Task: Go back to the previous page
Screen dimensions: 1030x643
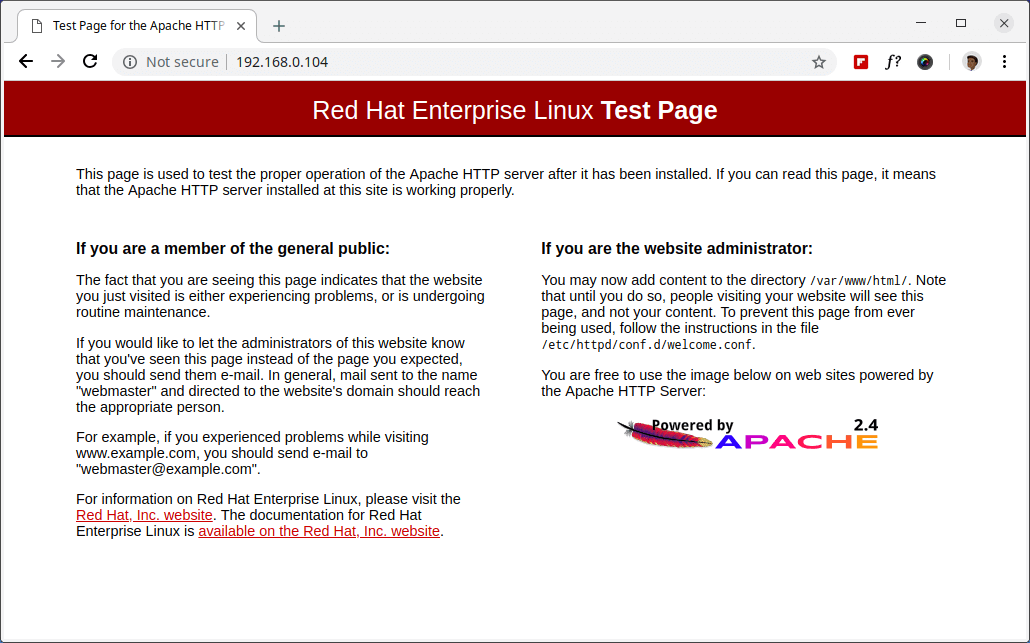Action: [26, 62]
